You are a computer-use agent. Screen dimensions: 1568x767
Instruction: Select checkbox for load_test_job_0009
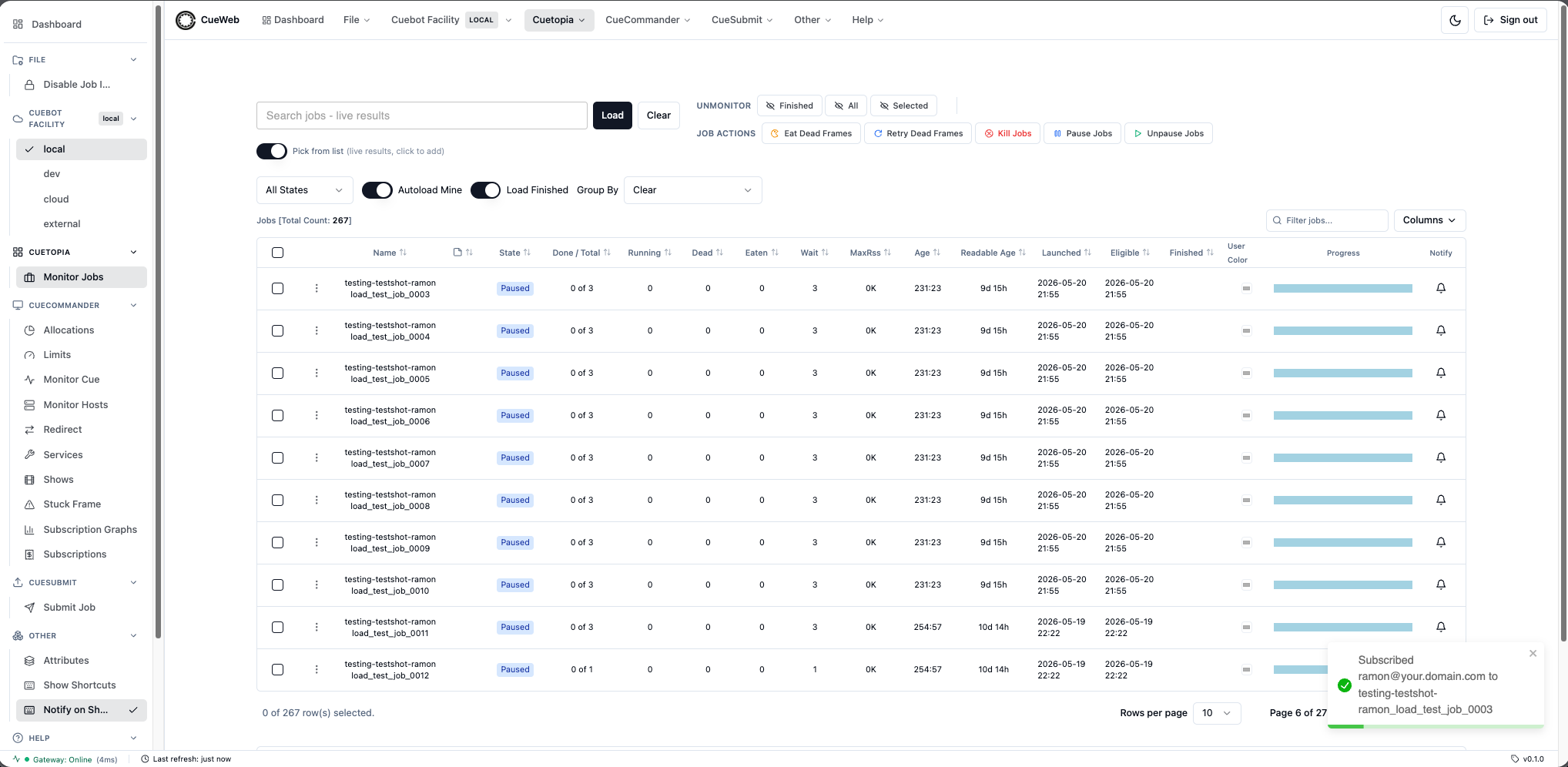(278, 542)
